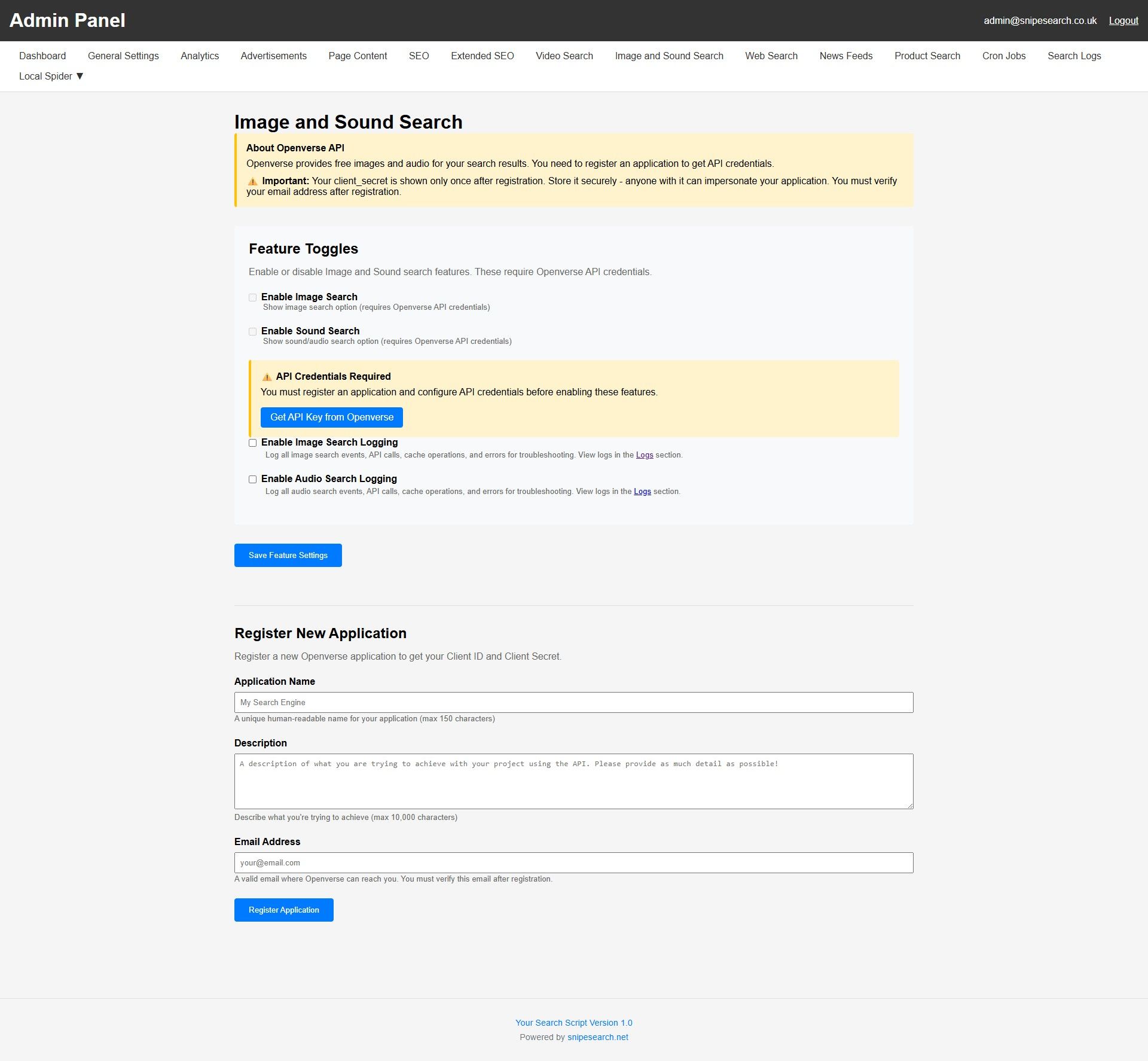Go to Video Search section
Screen dimensions: 1148x1061
pos(564,56)
